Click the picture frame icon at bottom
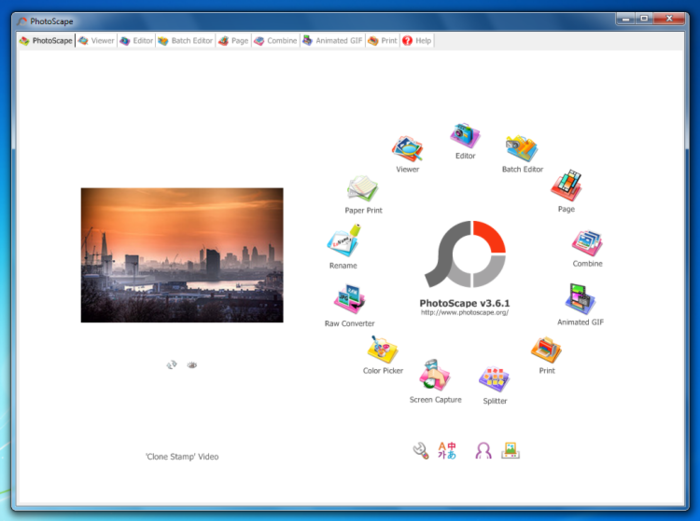The image size is (700, 521). (510, 450)
